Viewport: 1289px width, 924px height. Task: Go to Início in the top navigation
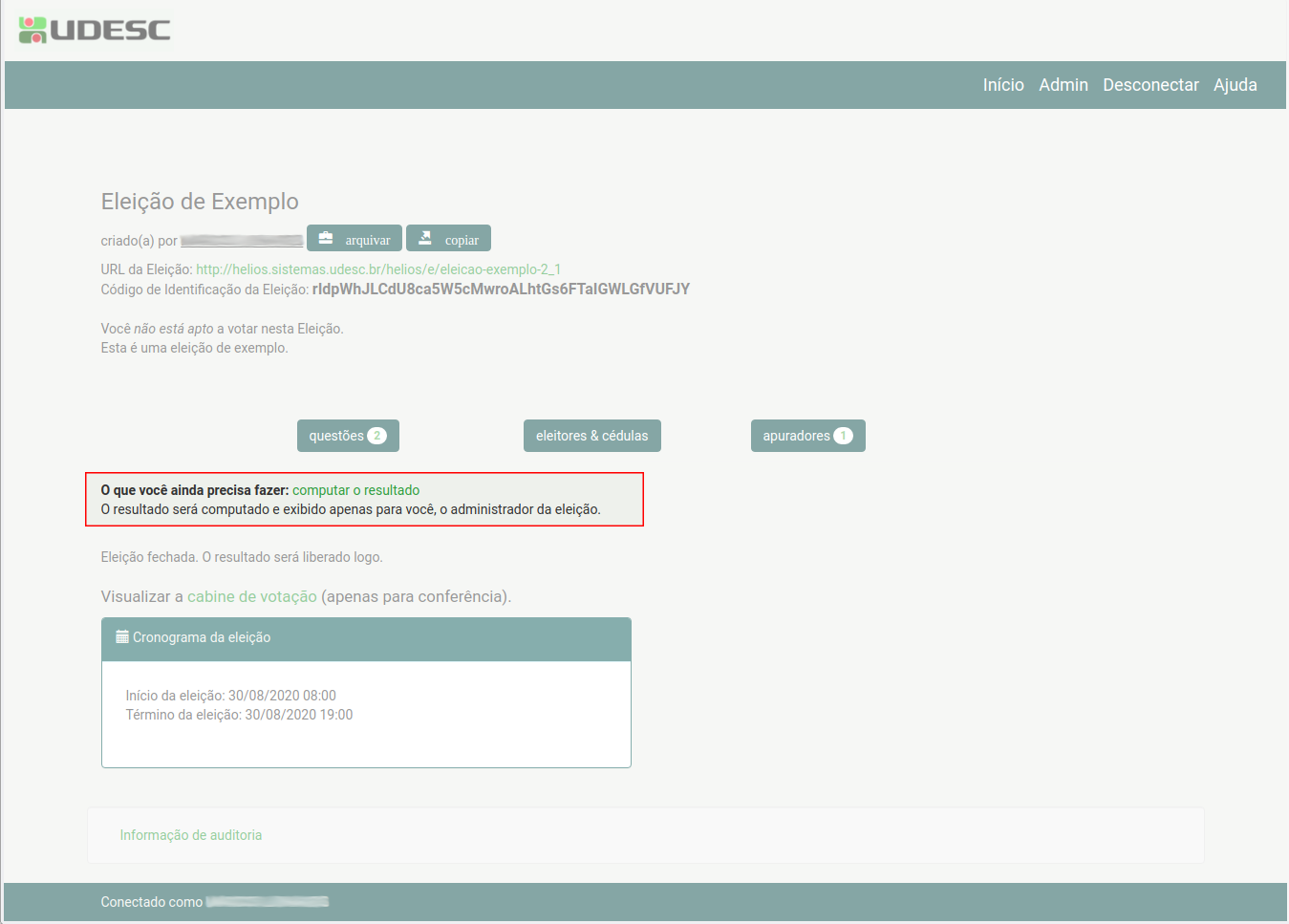pyautogui.click(x=1003, y=85)
